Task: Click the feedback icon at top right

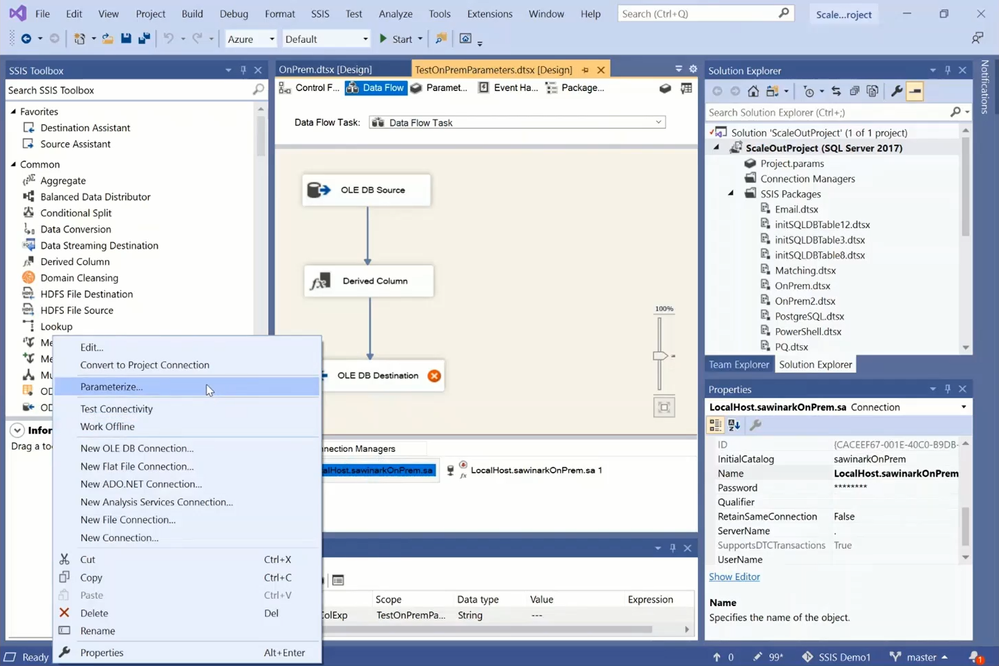Action: tap(977, 38)
